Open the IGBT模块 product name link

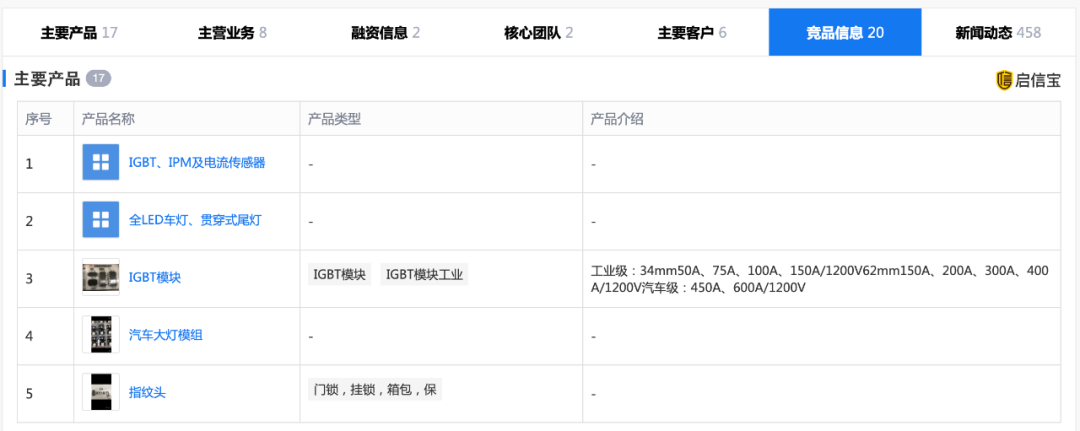tap(155, 277)
